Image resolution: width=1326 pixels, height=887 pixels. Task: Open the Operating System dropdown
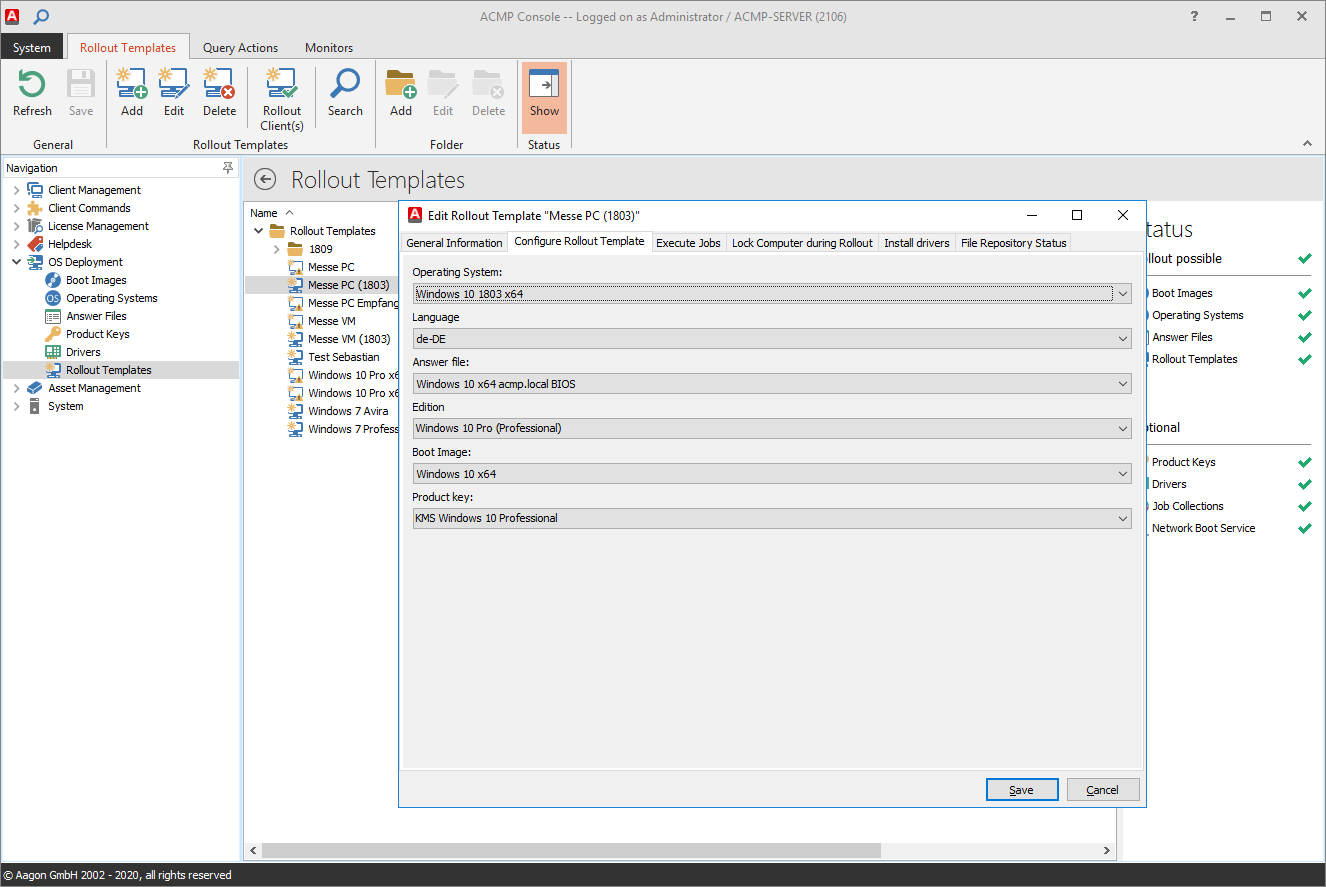[1123, 294]
